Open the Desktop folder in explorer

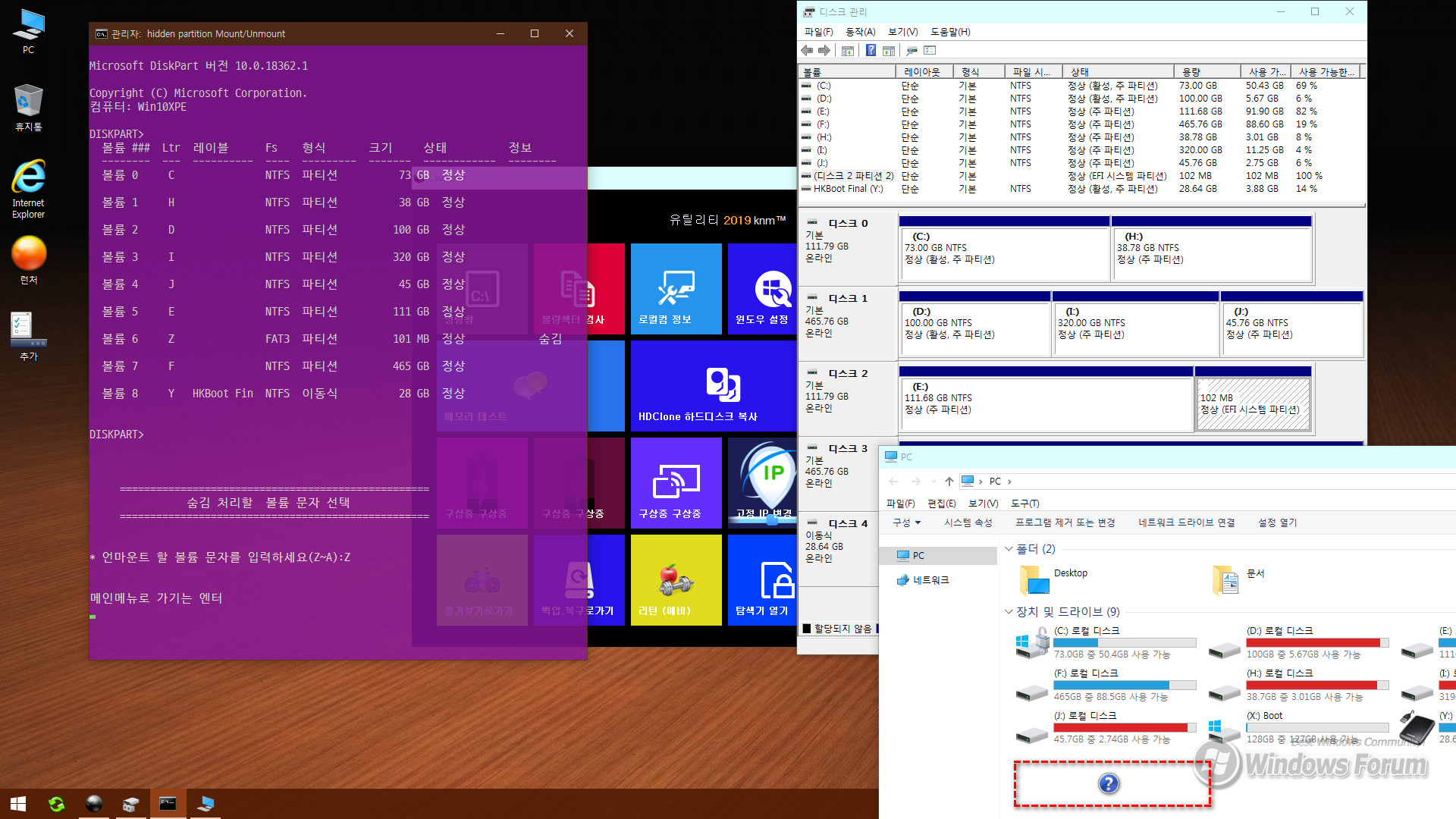tap(1054, 580)
